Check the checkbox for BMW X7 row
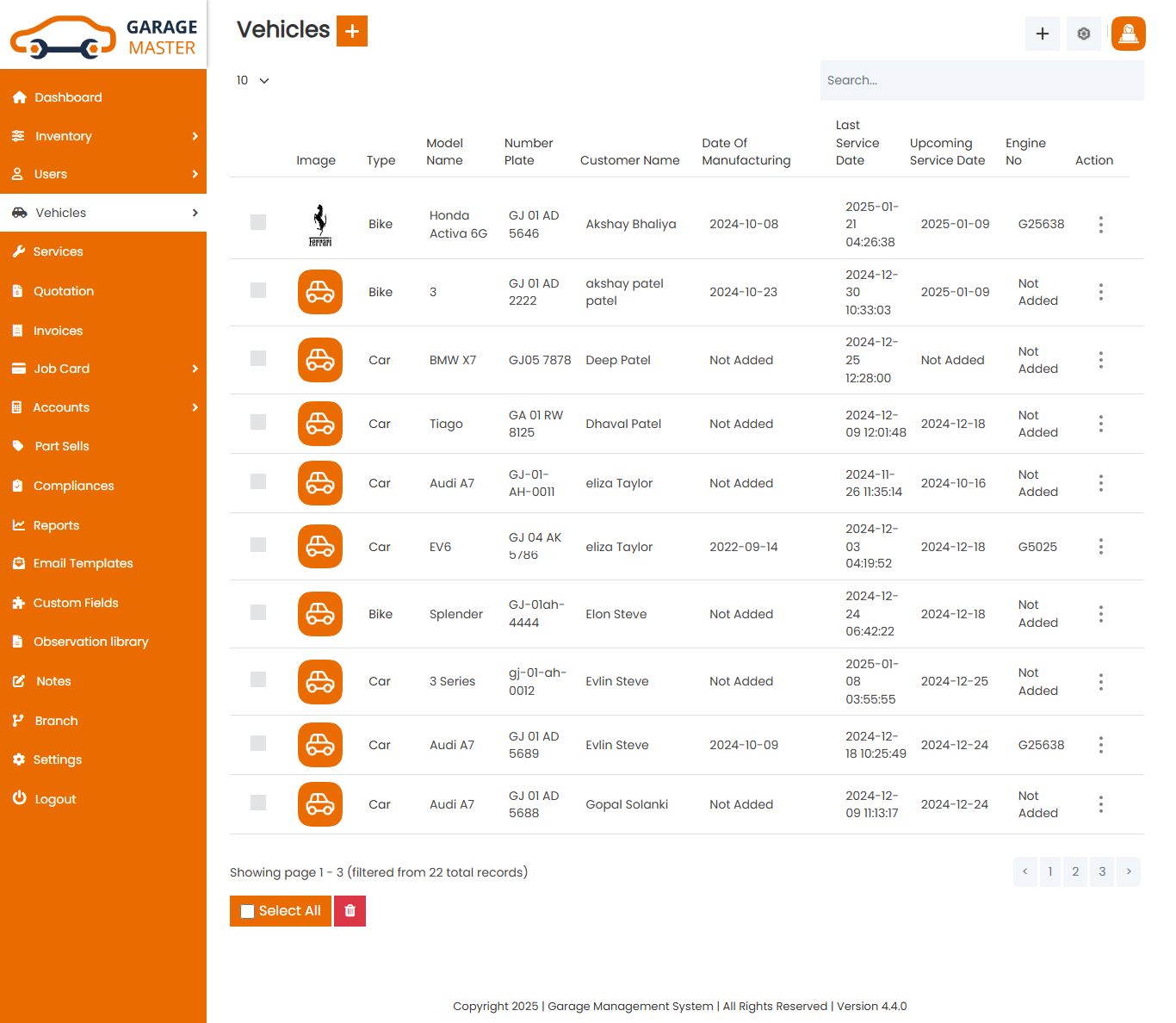Screen dimensions: 1176x1023 258,360
